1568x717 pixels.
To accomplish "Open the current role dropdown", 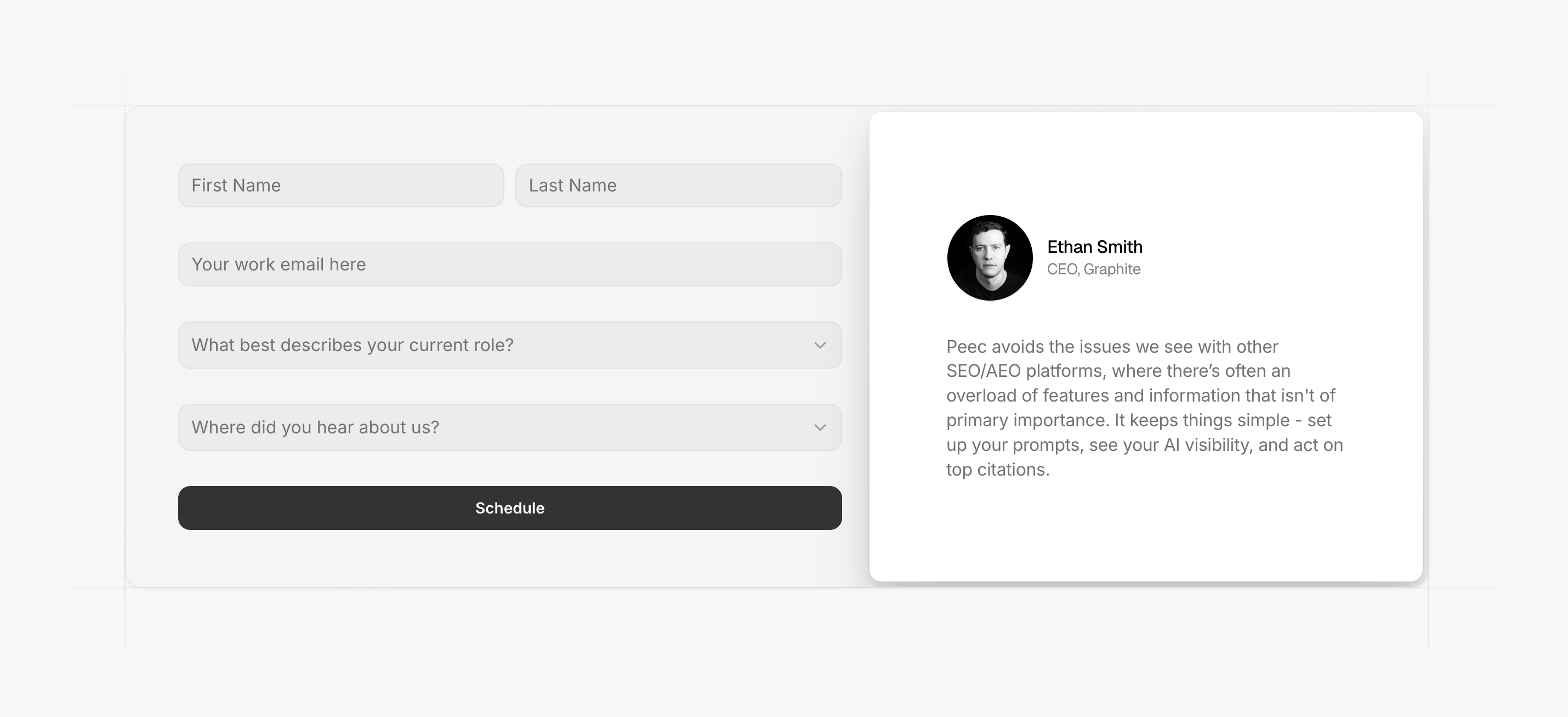I will pyautogui.click(x=509, y=345).
